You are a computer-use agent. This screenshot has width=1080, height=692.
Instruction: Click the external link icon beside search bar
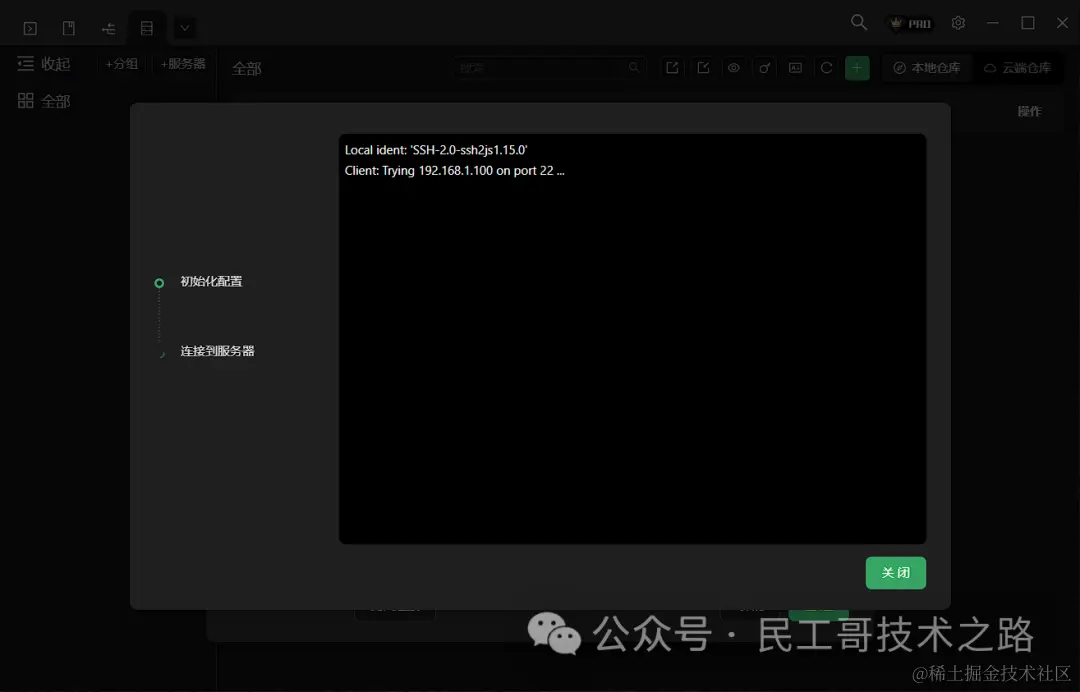click(671, 67)
